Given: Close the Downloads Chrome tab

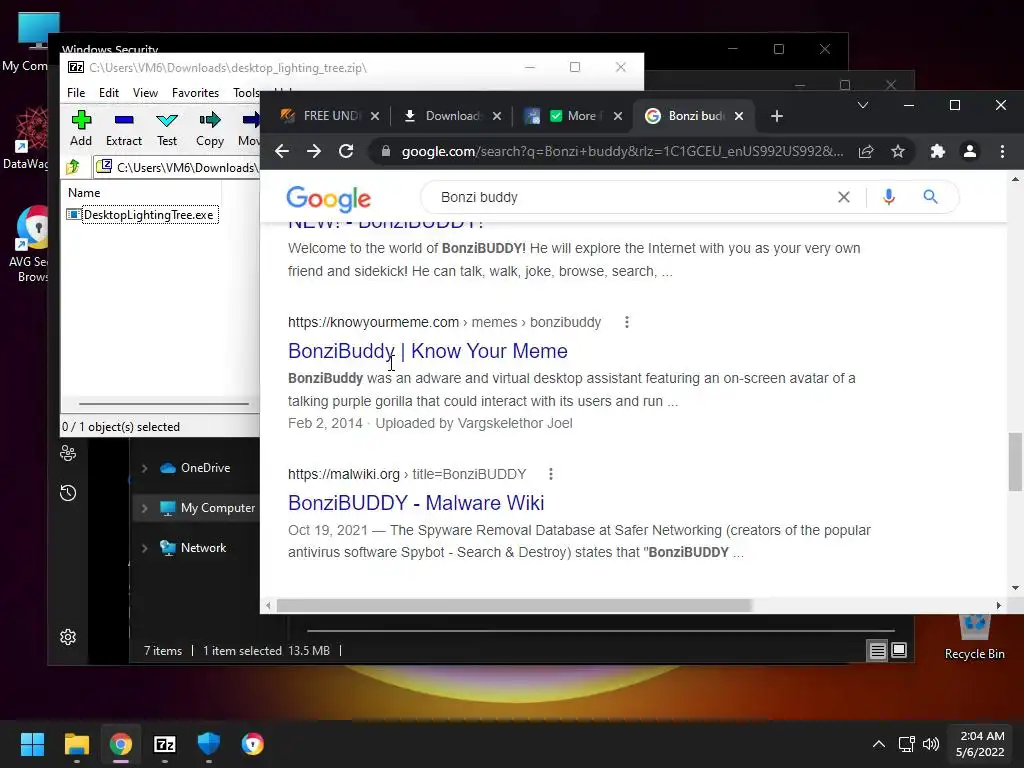Looking at the screenshot, I should (496, 116).
